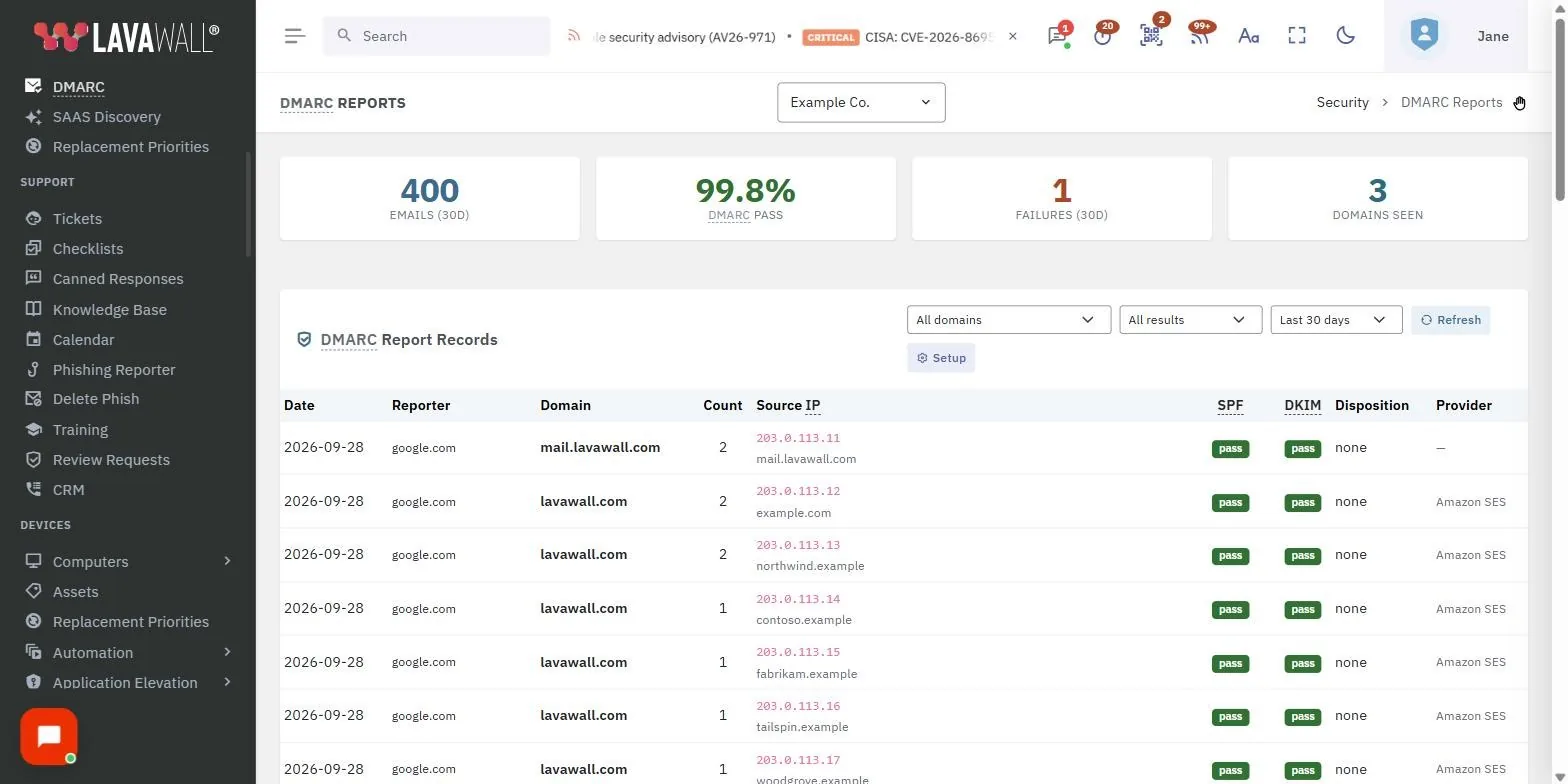Open CRM from the sidebar
Viewport: 1568px width, 784px height.
click(68, 489)
